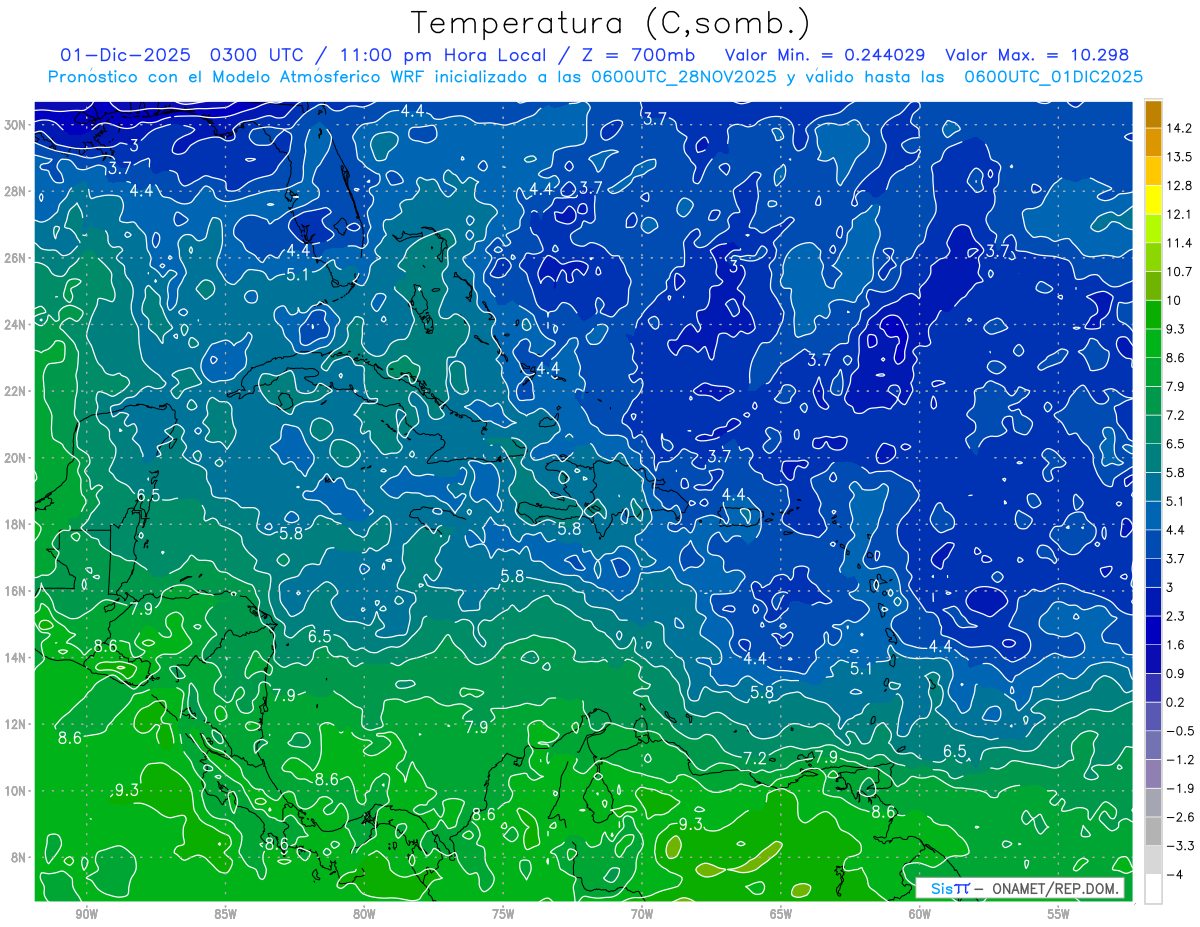Click the 75W longitude label

(503, 914)
